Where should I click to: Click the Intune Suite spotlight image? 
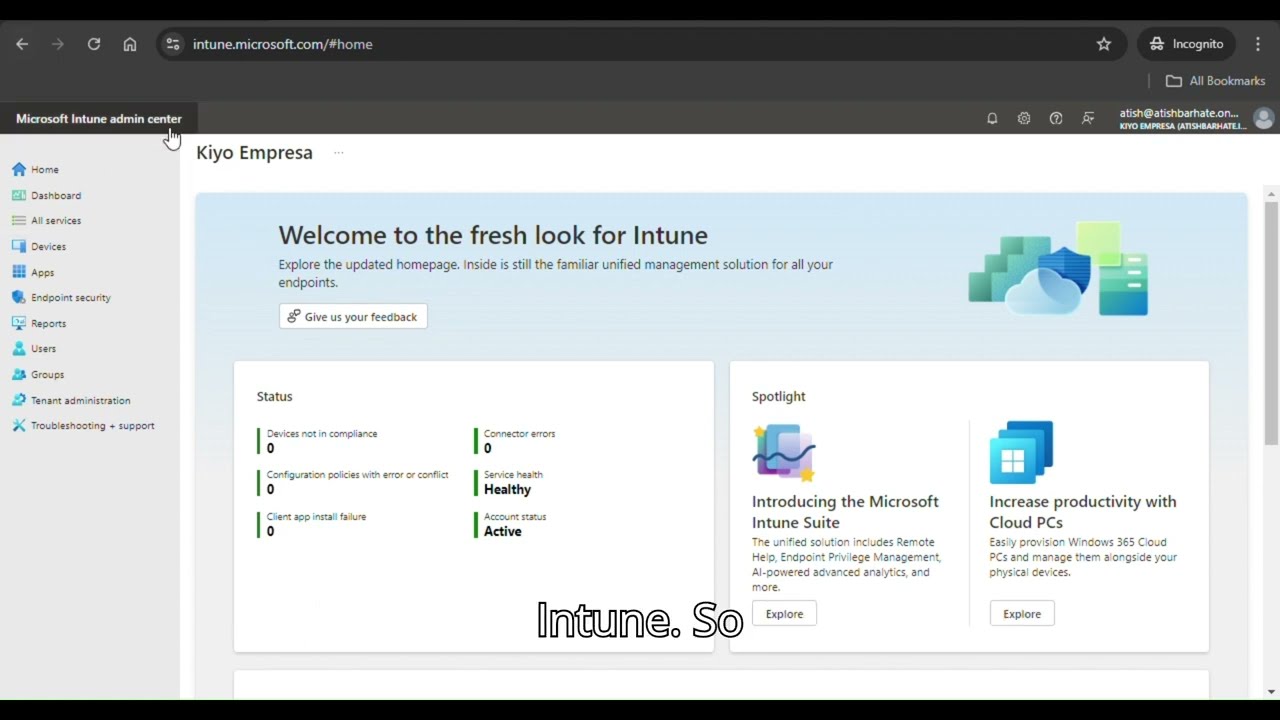(784, 453)
